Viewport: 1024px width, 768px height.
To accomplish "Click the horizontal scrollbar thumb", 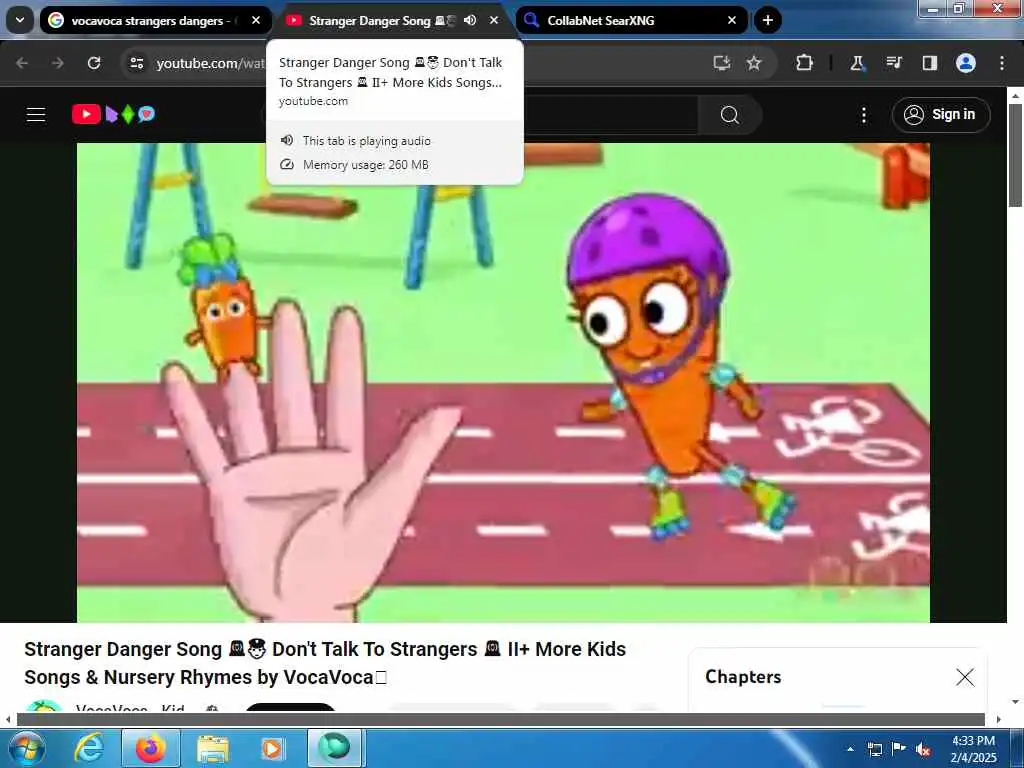I will 501,719.
